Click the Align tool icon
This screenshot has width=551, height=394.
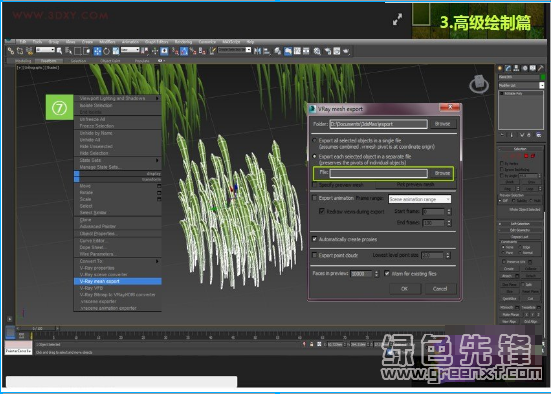(267, 51)
